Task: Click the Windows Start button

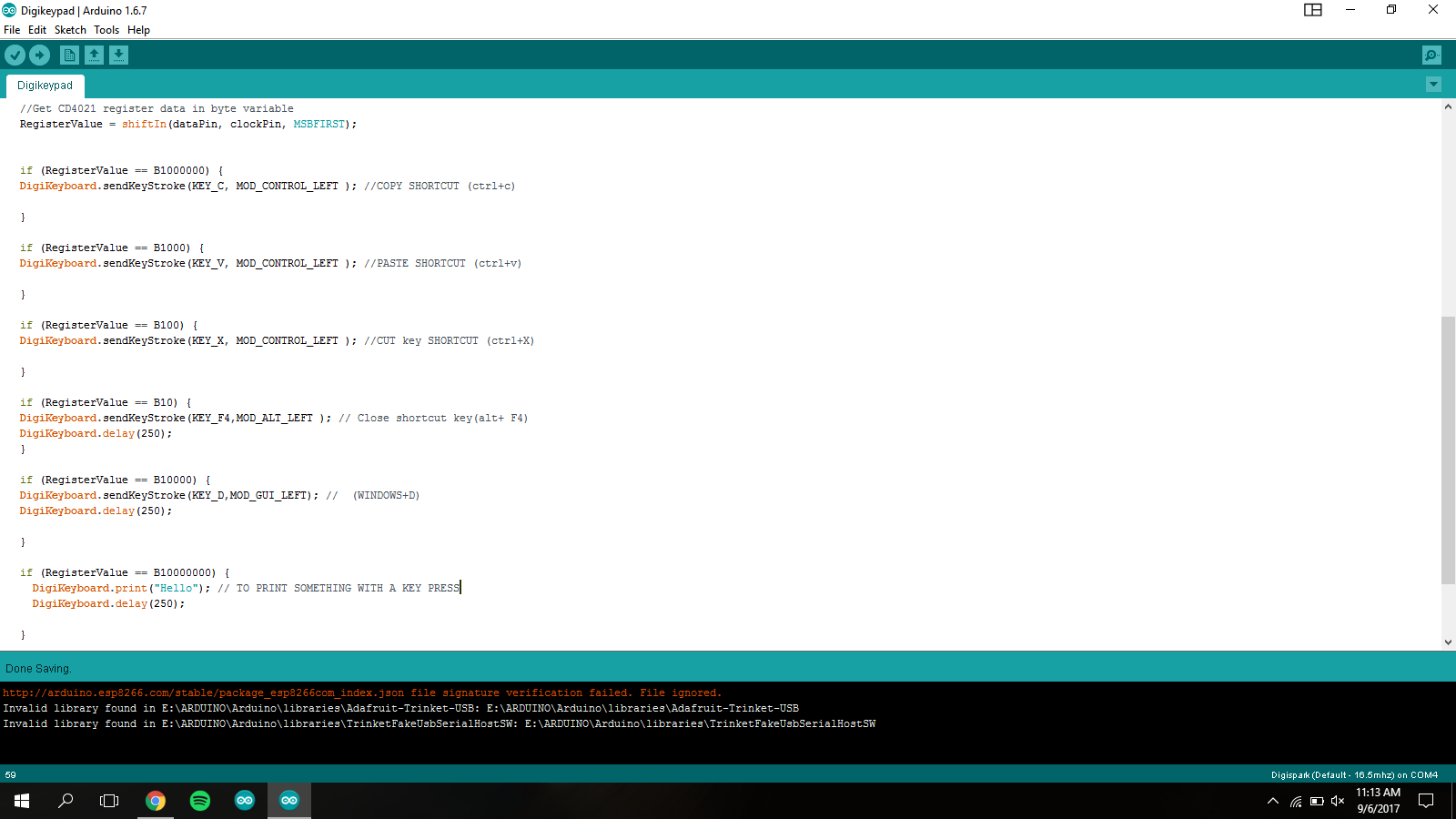Action: pos(22,801)
